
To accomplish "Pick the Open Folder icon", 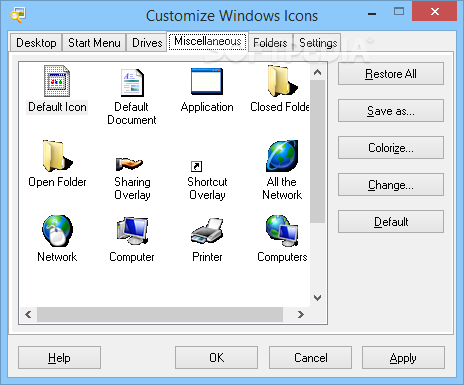I will pos(57,156).
